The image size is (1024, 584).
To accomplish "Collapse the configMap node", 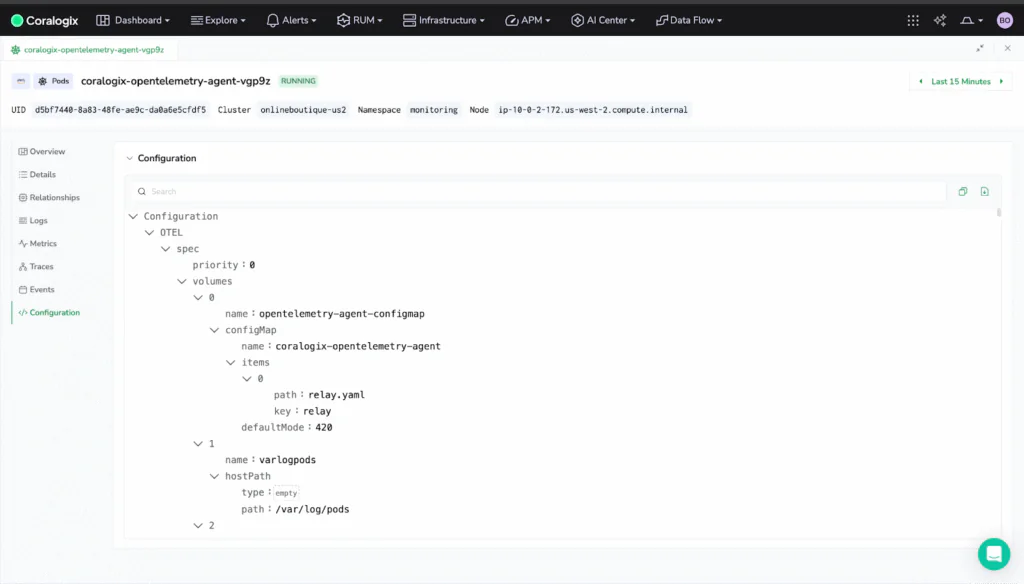I will [214, 331].
